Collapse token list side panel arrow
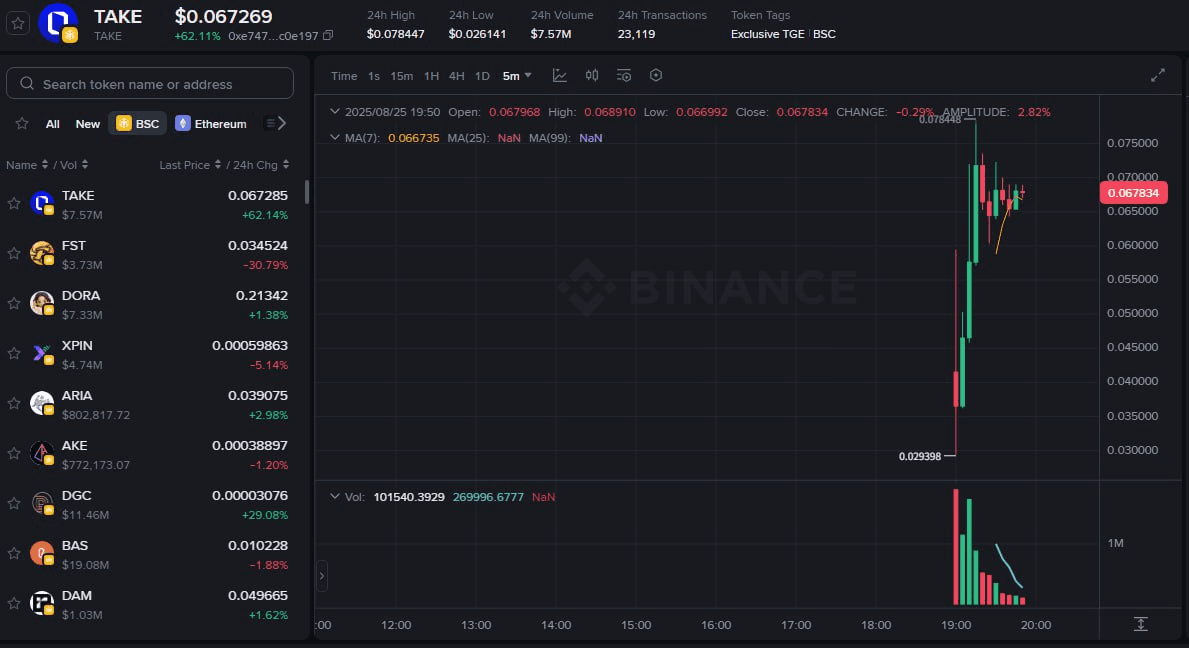1189x648 pixels. coord(322,576)
